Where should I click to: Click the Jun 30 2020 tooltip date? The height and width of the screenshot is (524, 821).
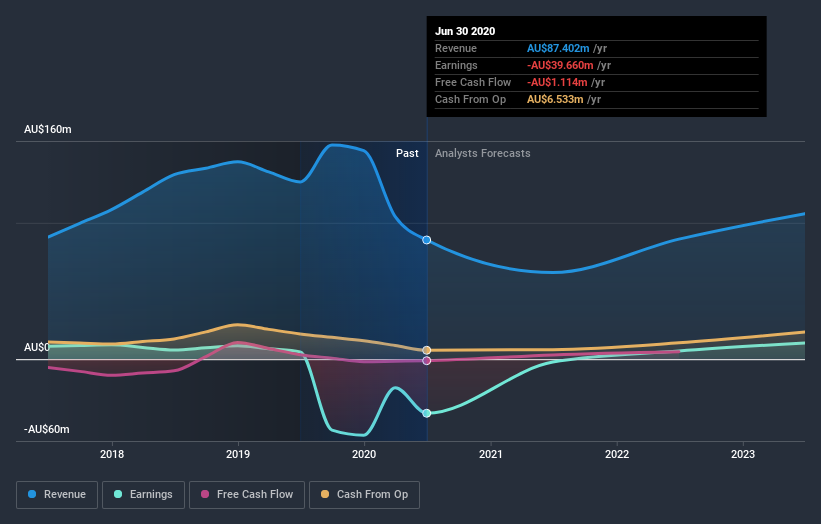pyautogui.click(x=465, y=31)
